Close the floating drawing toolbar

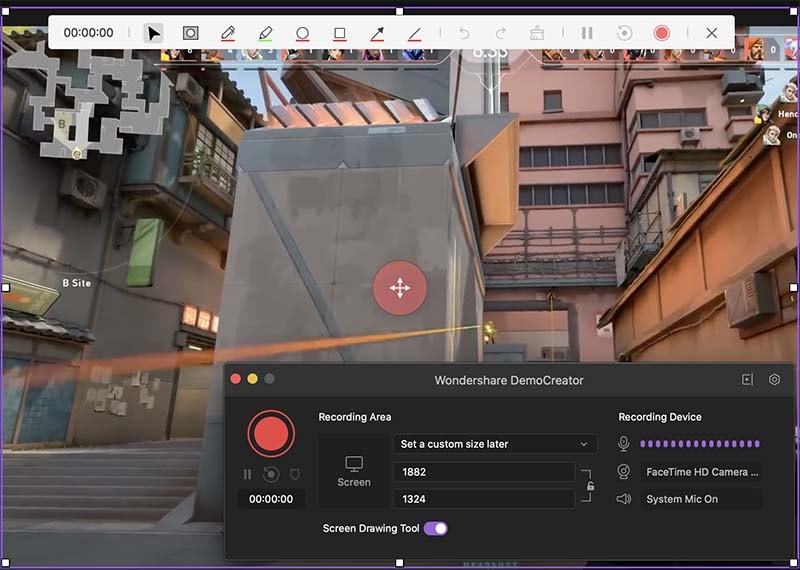point(711,33)
